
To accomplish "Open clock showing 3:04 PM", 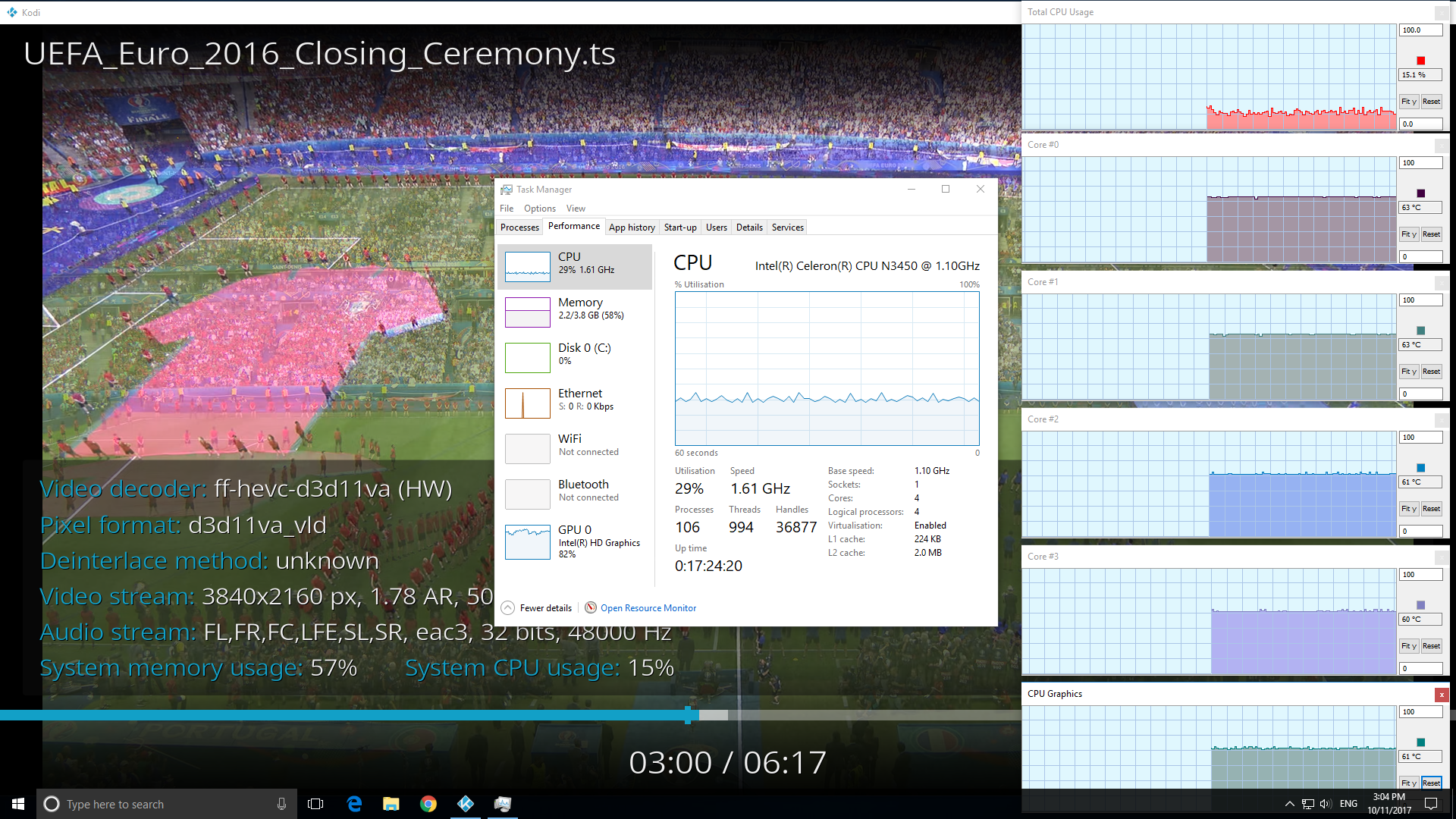I will click(x=1389, y=804).
